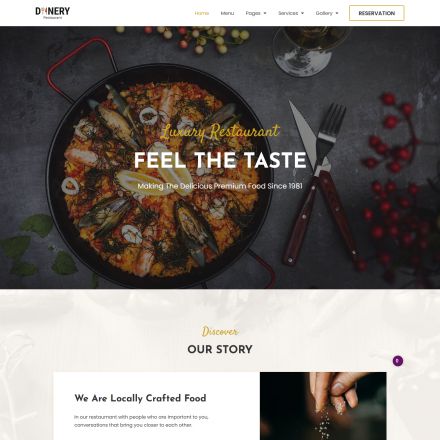Expand the Pages dropdown arrow

click(x=265, y=13)
